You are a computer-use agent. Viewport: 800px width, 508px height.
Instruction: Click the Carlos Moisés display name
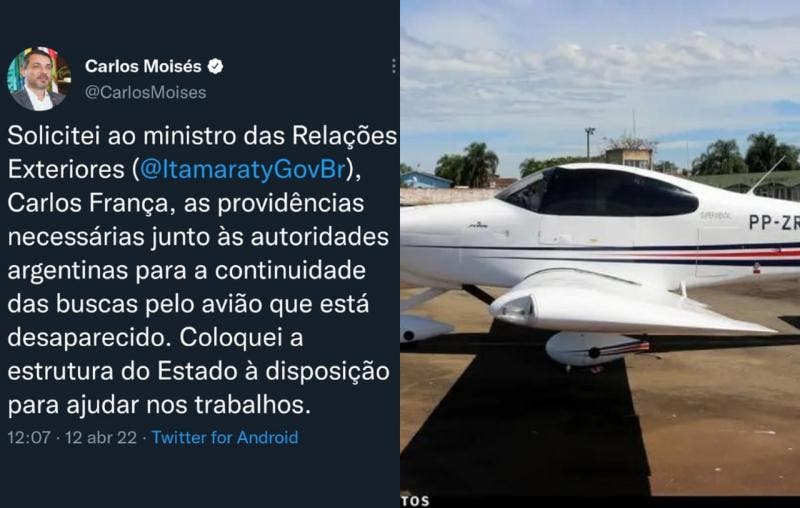click(143, 66)
